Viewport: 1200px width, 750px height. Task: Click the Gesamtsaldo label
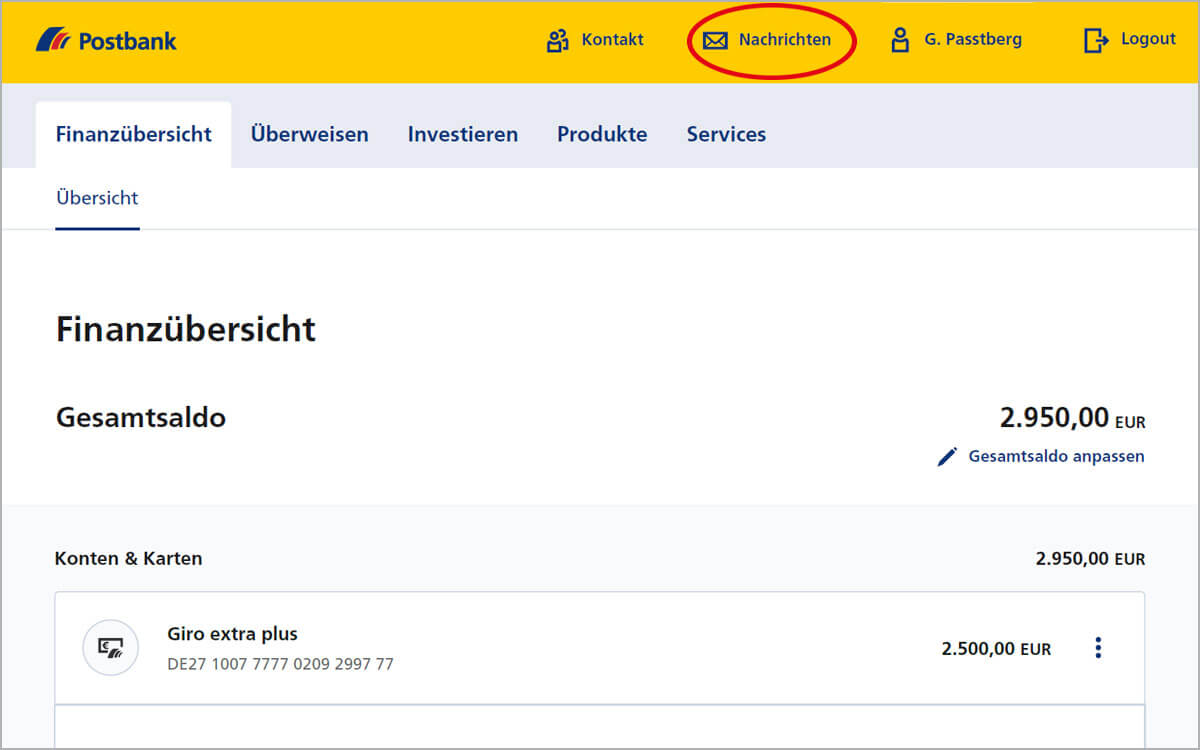pos(141,417)
